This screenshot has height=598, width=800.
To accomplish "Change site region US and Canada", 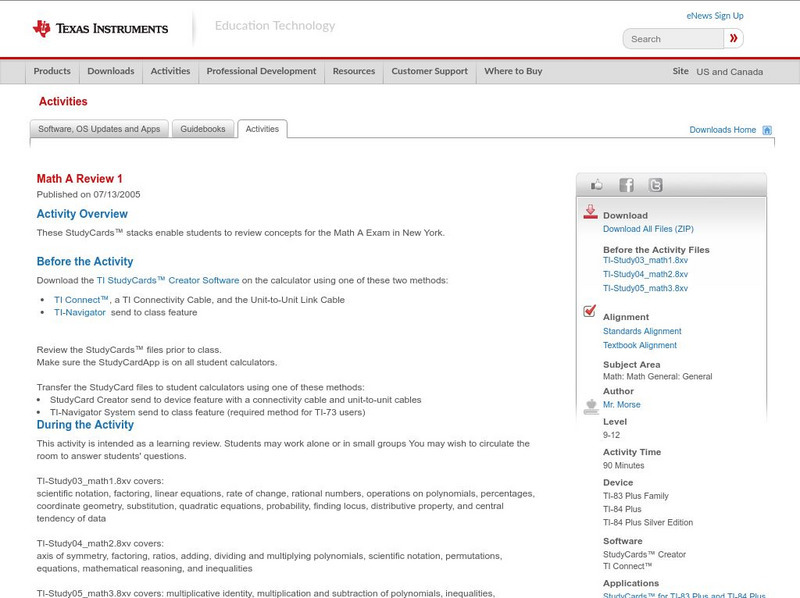I will (x=730, y=72).
